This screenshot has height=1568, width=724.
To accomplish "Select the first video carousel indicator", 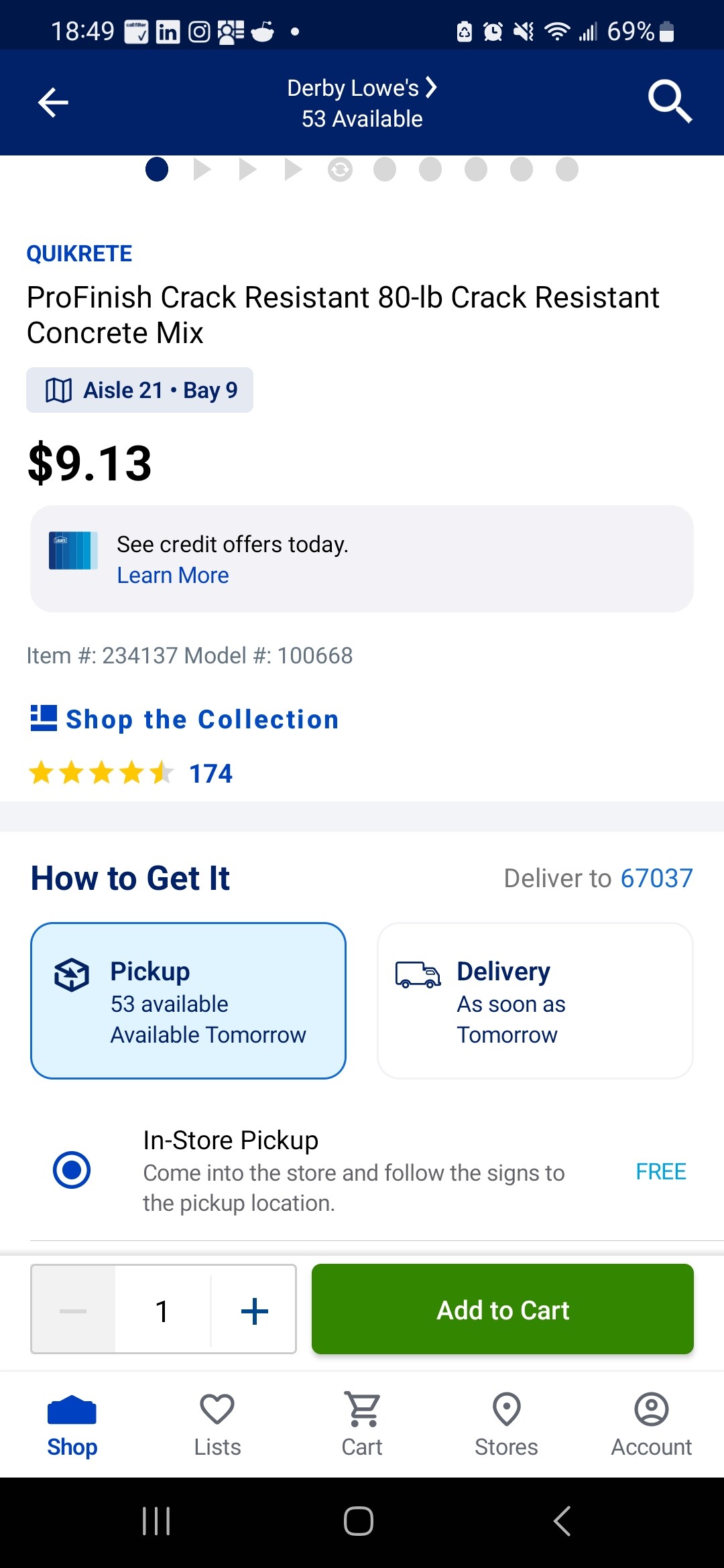I will (202, 170).
